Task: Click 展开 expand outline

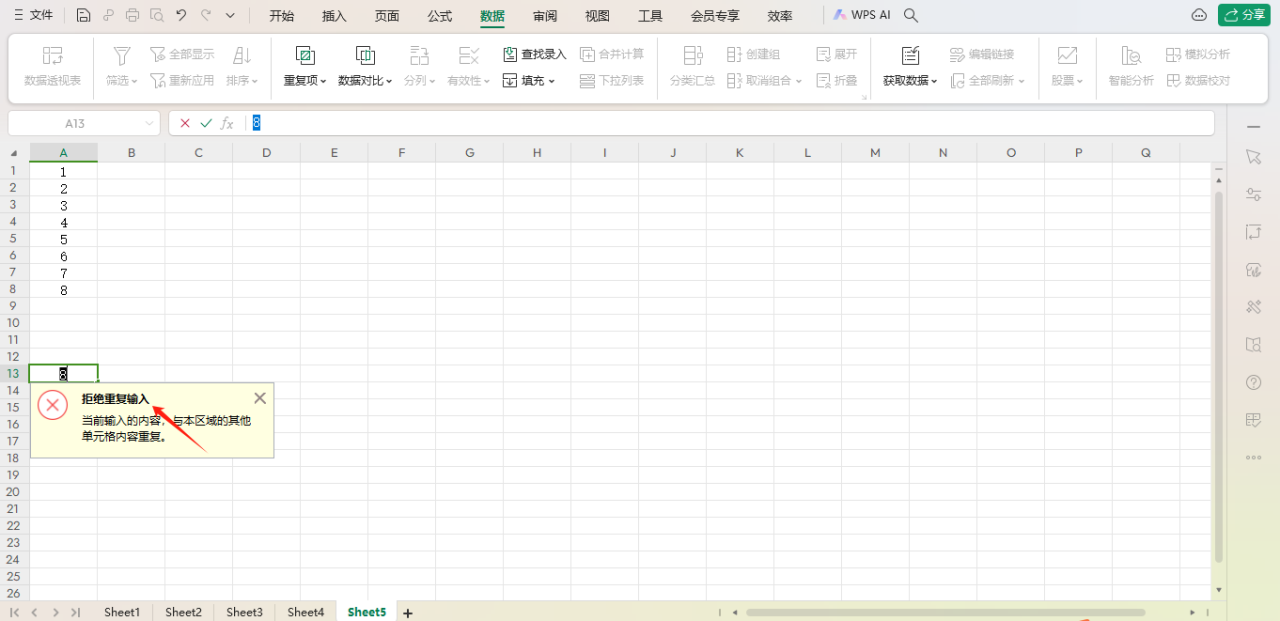Action: 837,54
